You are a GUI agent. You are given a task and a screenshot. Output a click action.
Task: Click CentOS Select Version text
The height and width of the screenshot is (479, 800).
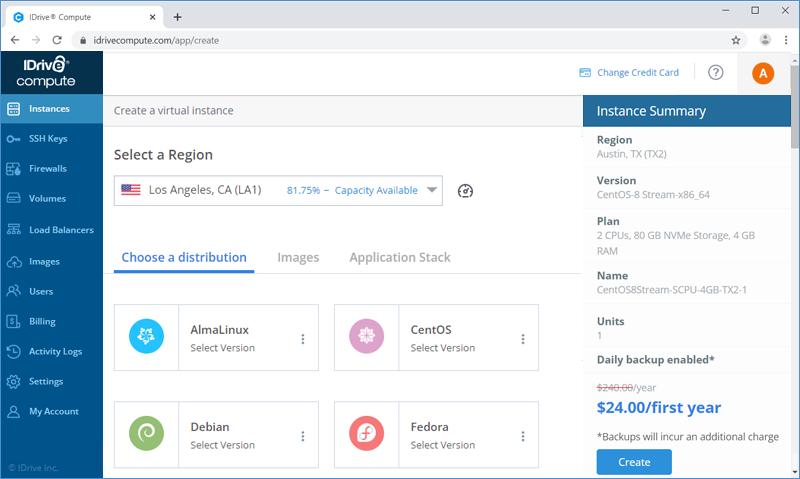pyautogui.click(x=442, y=348)
